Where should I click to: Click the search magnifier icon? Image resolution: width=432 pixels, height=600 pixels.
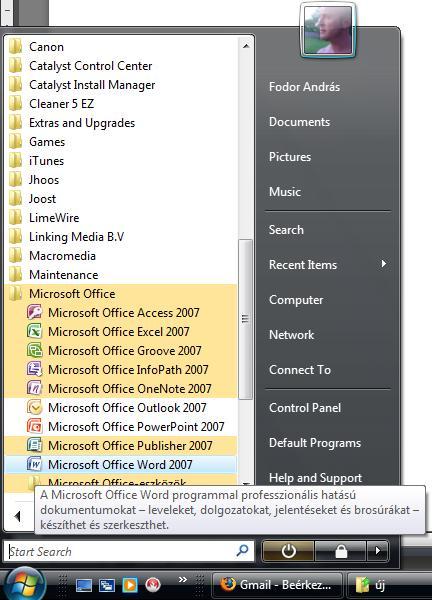pos(242,551)
